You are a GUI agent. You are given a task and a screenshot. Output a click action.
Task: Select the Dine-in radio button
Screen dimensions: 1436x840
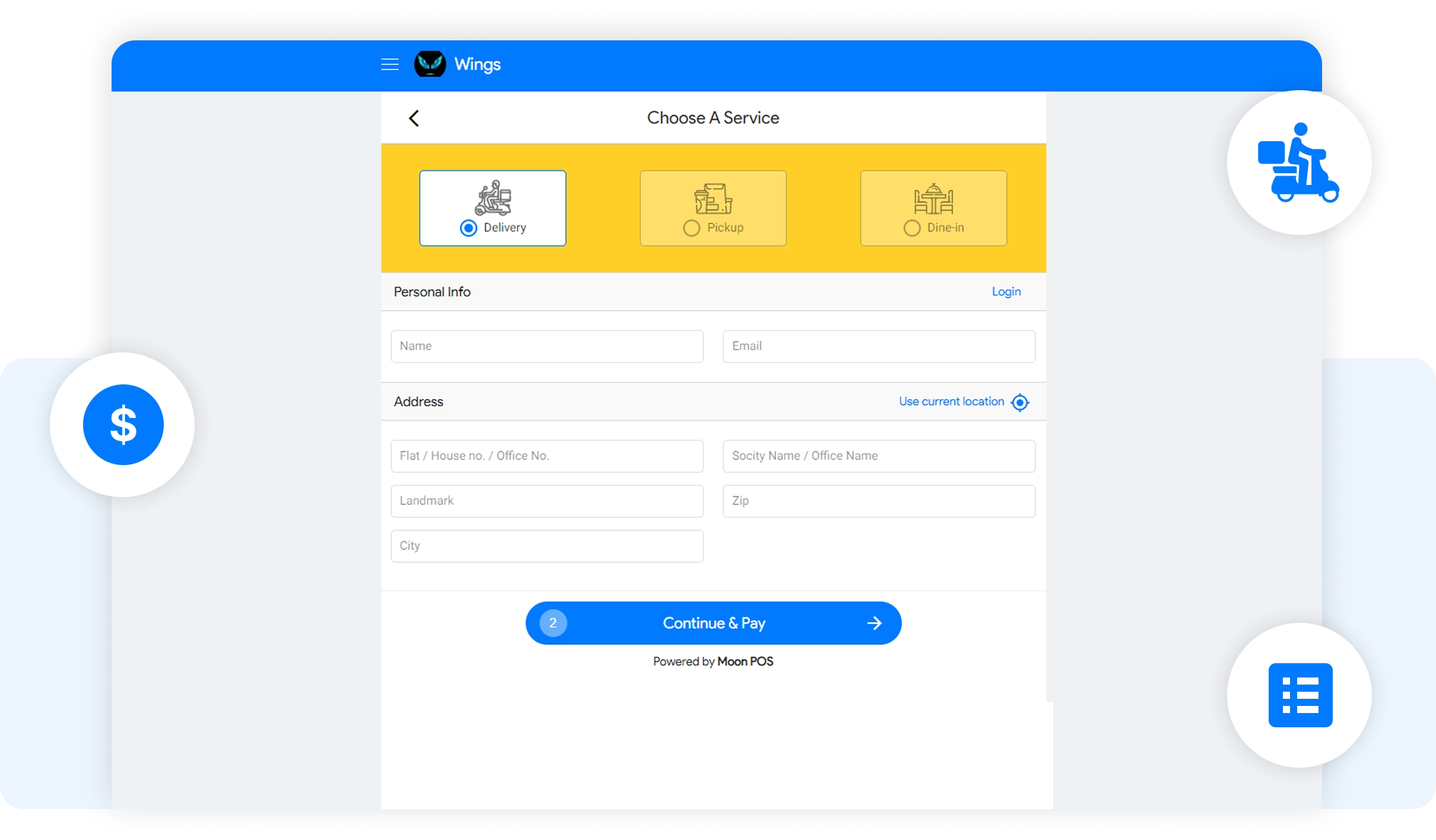pyautogui.click(x=911, y=228)
